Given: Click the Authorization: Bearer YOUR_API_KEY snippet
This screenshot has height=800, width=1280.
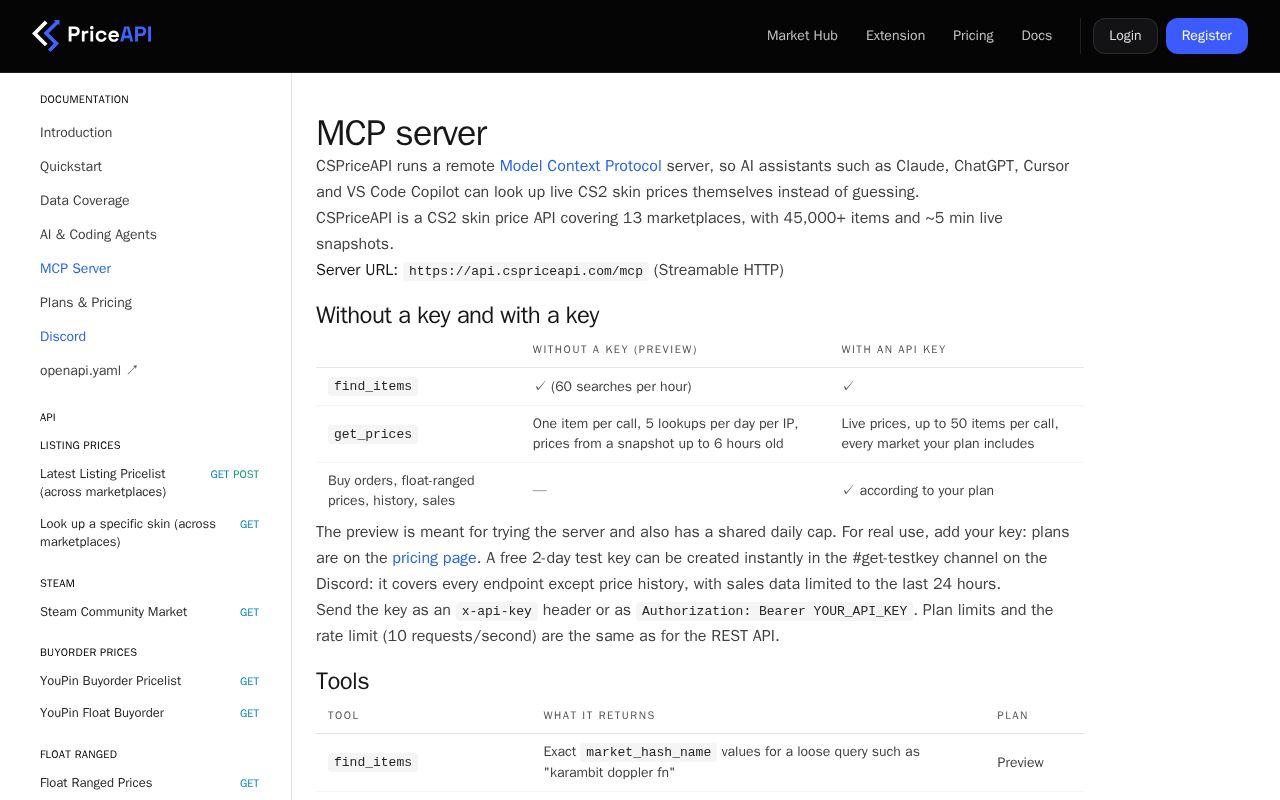Looking at the screenshot, I should pos(775,611).
